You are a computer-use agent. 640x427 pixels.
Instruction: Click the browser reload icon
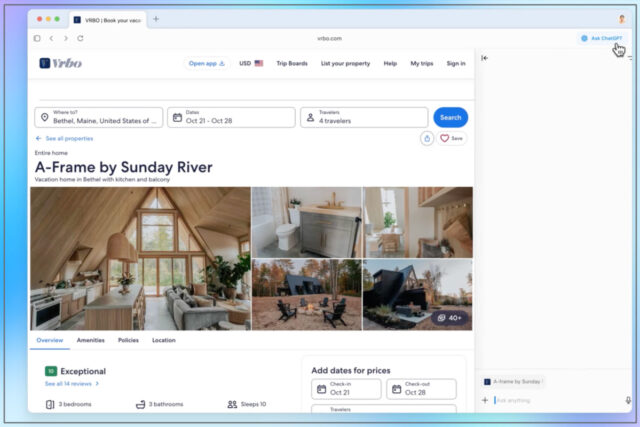[x=80, y=38]
